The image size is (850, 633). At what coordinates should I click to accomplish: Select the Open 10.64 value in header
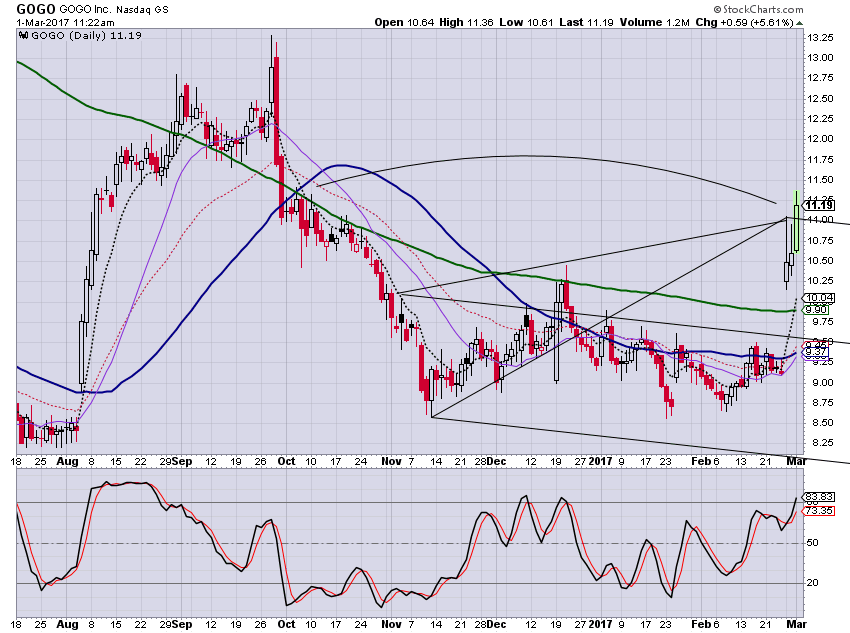(x=404, y=22)
